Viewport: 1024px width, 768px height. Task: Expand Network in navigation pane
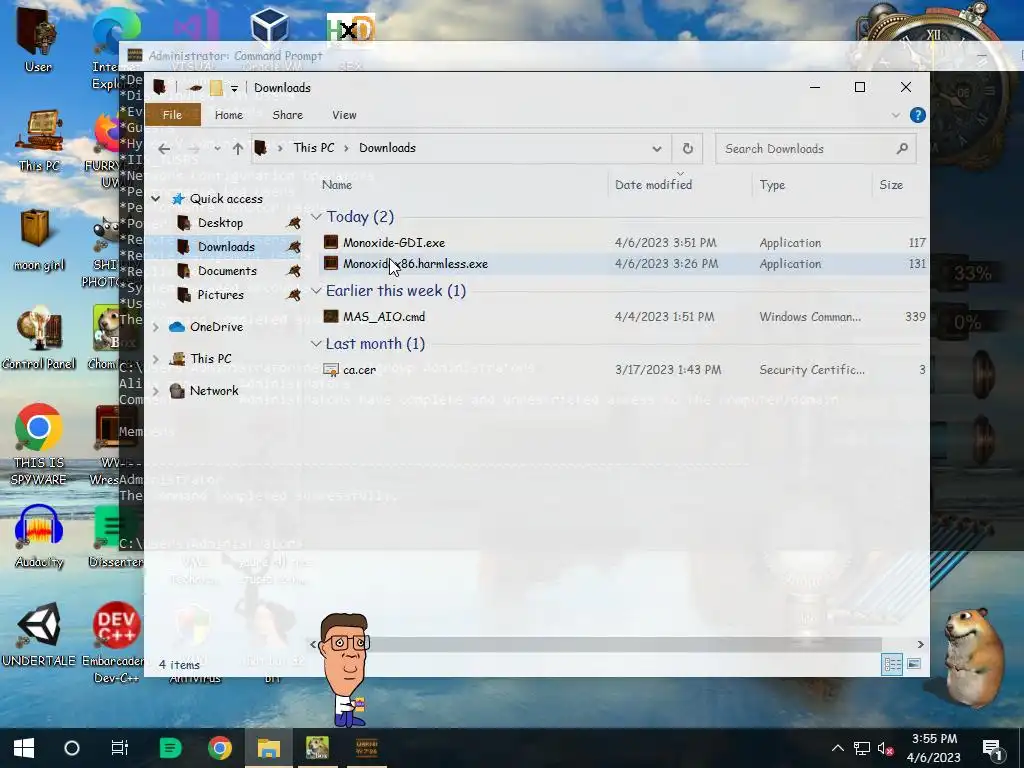pos(155,391)
